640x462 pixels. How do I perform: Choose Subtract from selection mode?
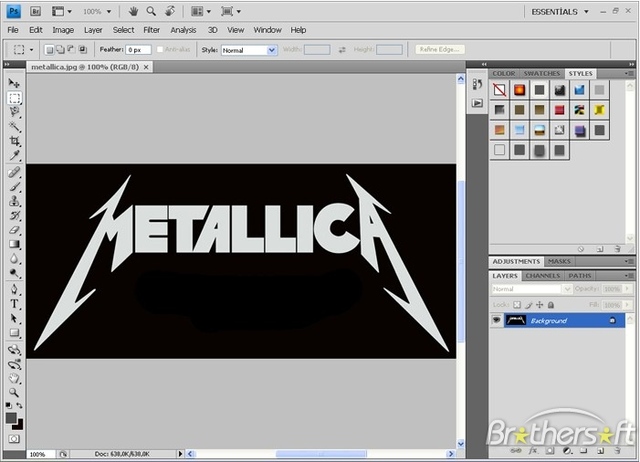coord(71,50)
